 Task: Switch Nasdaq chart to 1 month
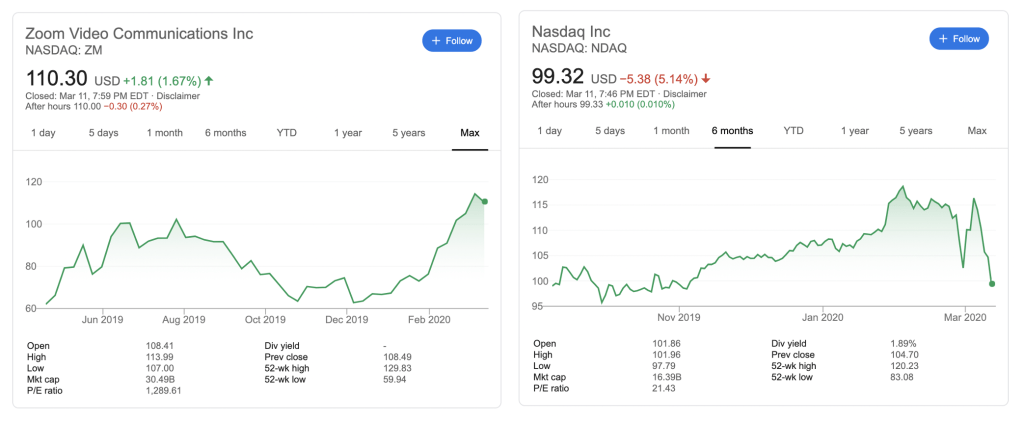[671, 131]
